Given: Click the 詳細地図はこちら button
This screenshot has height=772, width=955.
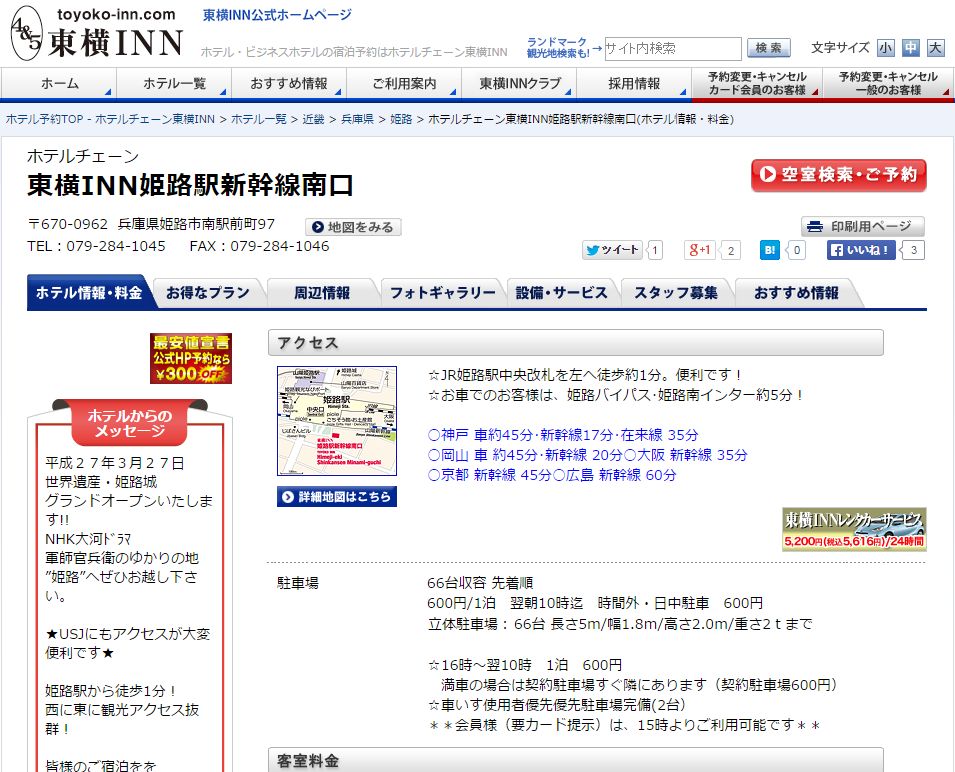Looking at the screenshot, I should click(x=337, y=497).
